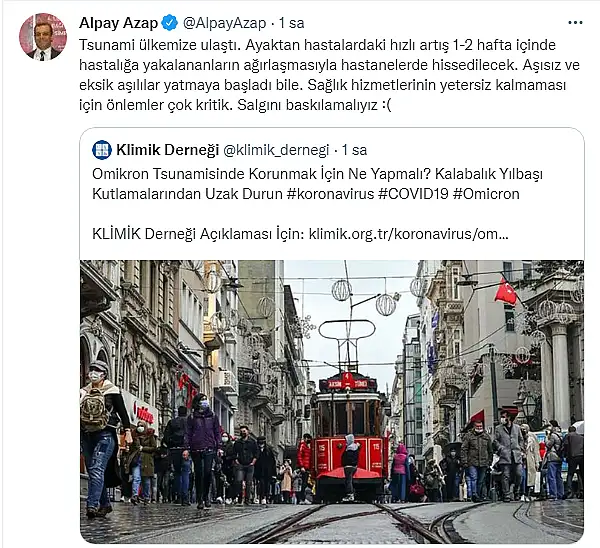The width and height of the screenshot is (600, 548).
Task: Follow the klimik.org.tr/koronavirus link
Action: [x=408, y=233]
